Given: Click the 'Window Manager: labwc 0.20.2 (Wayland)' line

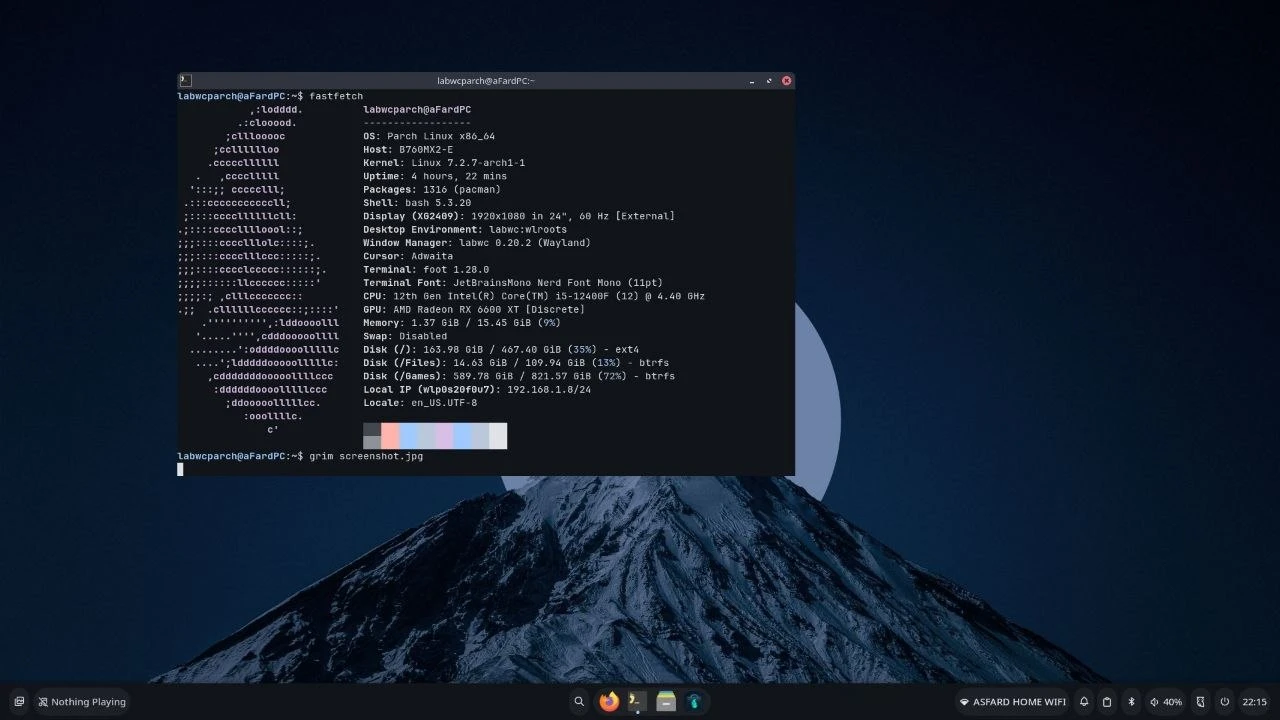Looking at the screenshot, I should 477,243.
